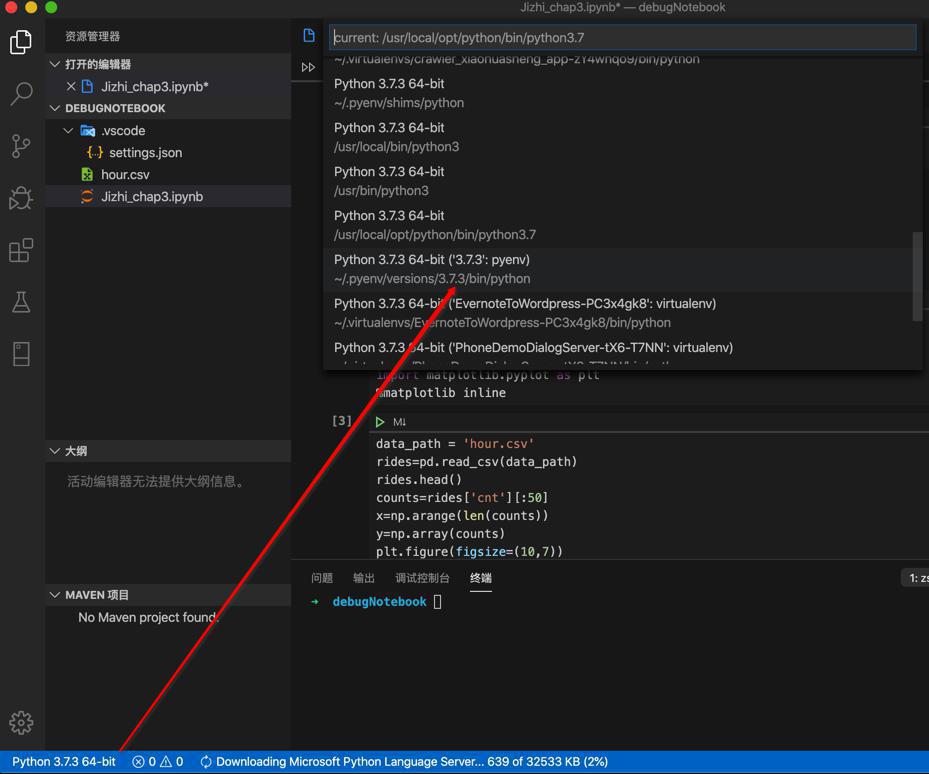Open the Manage gear menu
Viewport: 929px width, 774px height.
point(21,722)
